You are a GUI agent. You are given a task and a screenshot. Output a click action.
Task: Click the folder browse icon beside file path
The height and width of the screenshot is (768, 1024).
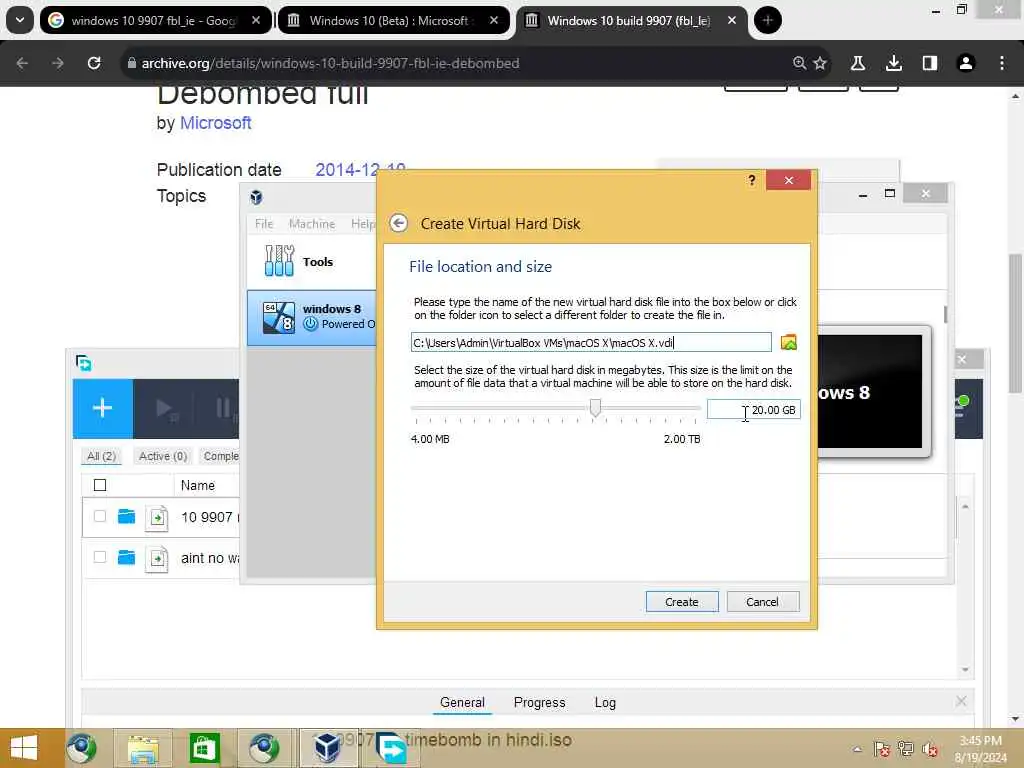tap(788, 342)
